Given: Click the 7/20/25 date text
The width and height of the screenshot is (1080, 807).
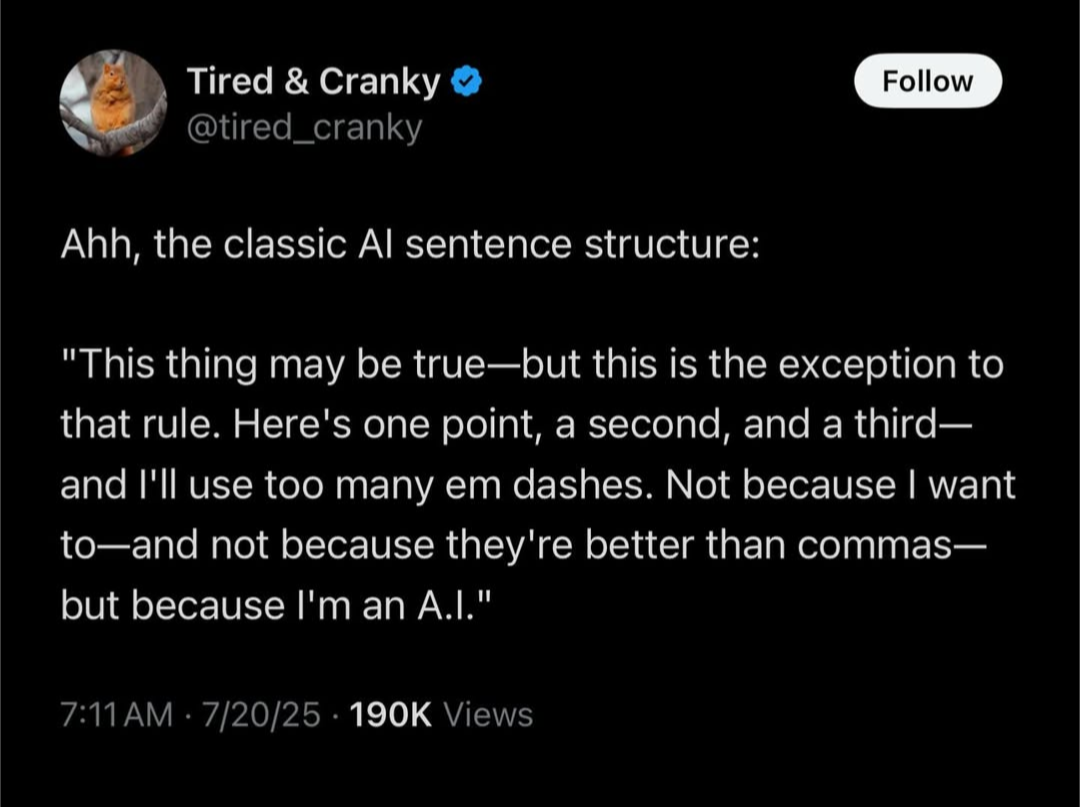Looking at the screenshot, I should (258, 714).
